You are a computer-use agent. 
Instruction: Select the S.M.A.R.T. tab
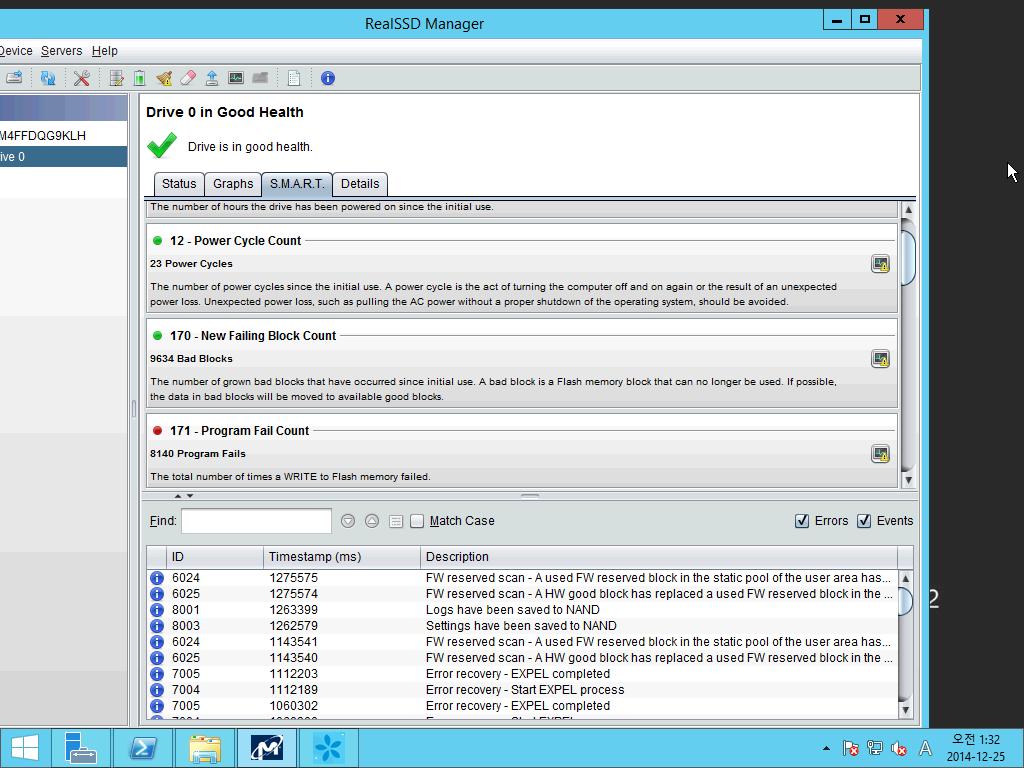tap(297, 184)
